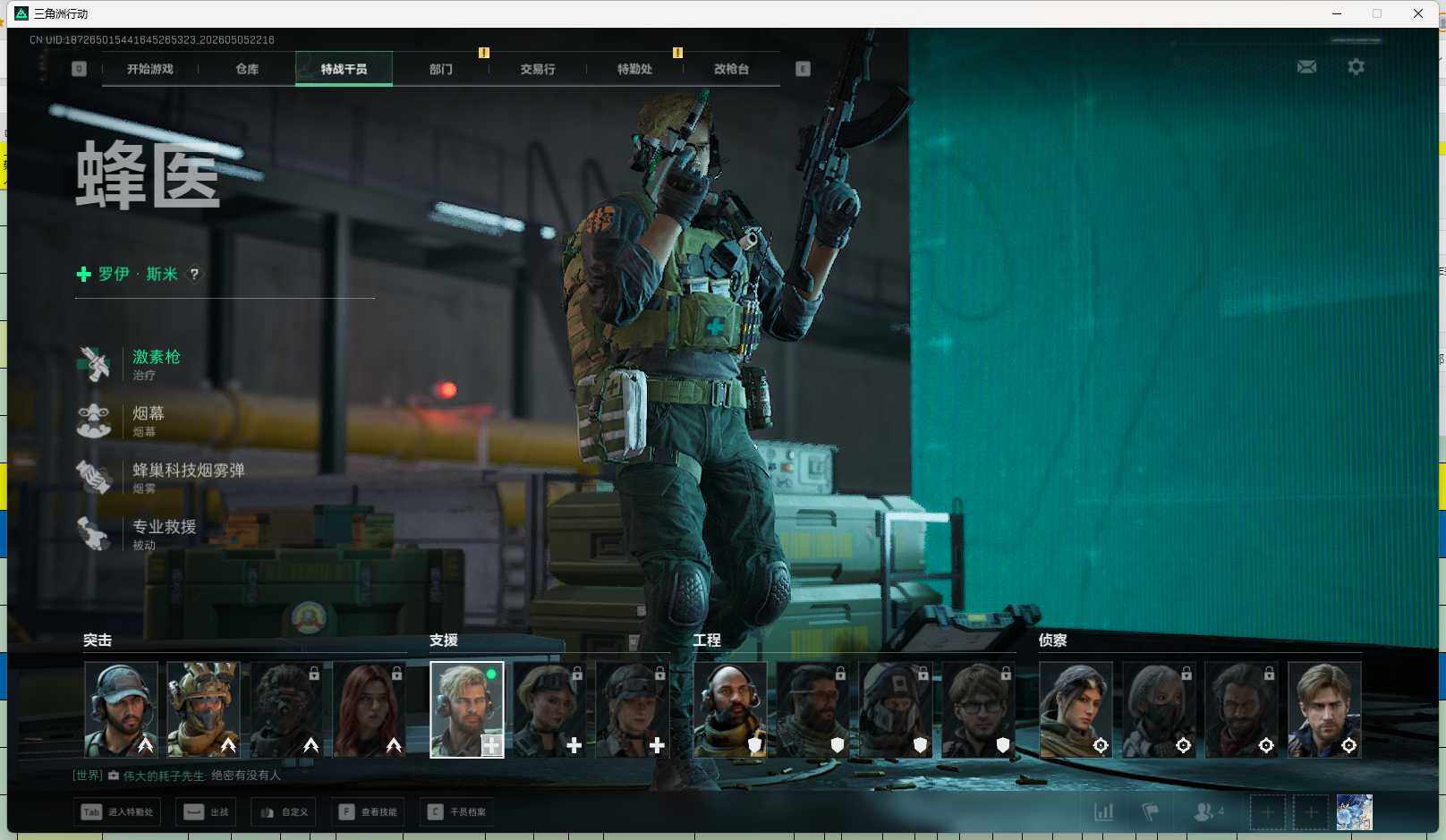
Task: Click the 蜂巢科技烟雾弹 skill name text
Action: tap(189, 471)
